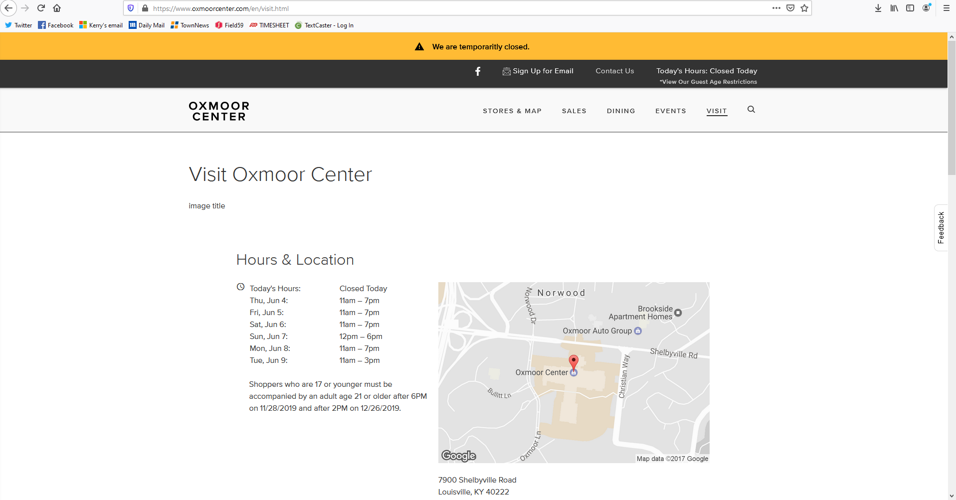Open page actions three-dot menu
The height and width of the screenshot is (500, 956).
(x=776, y=8)
